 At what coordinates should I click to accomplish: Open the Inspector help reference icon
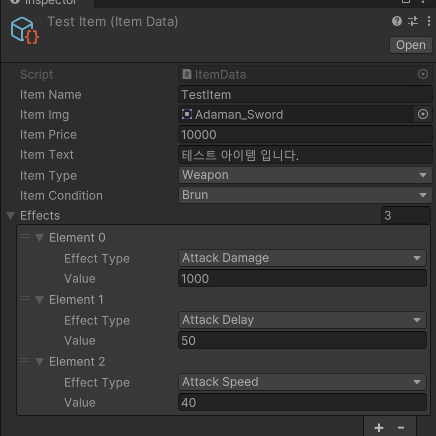pyautogui.click(x=397, y=21)
